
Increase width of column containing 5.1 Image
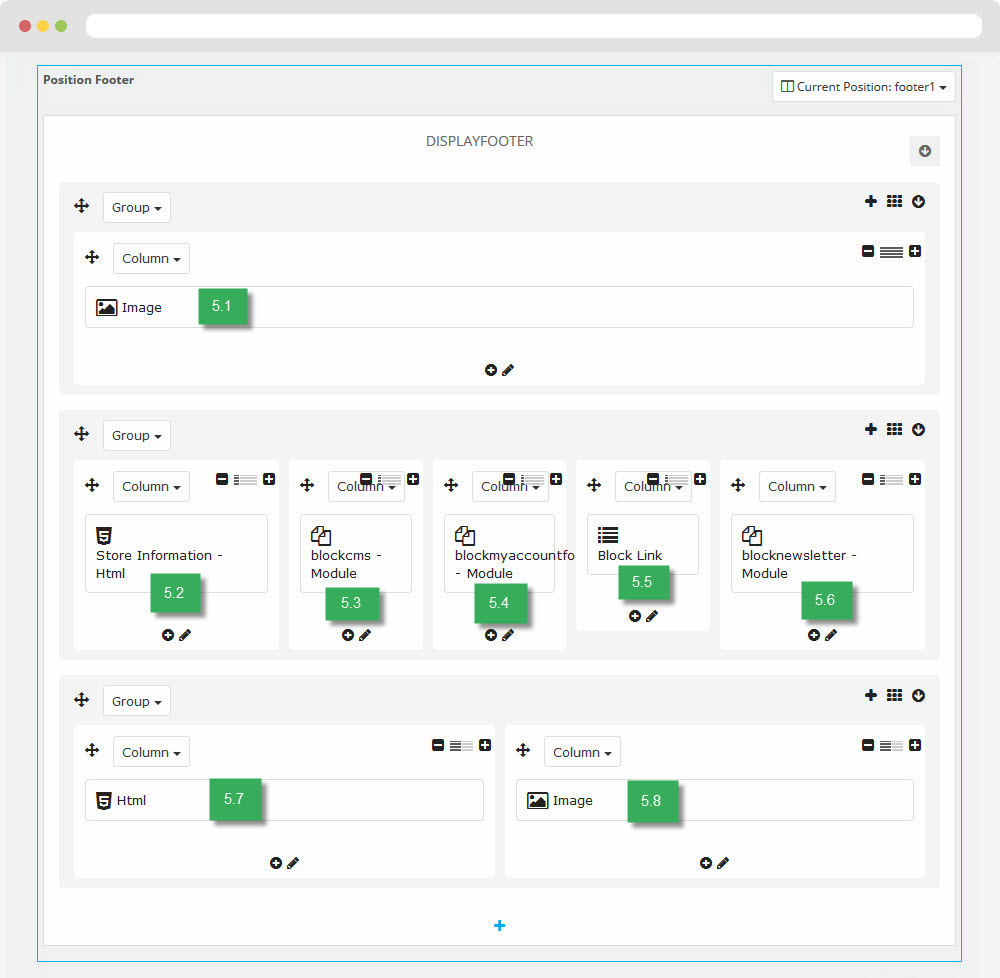pyautogui.click(x=915, y=251)
